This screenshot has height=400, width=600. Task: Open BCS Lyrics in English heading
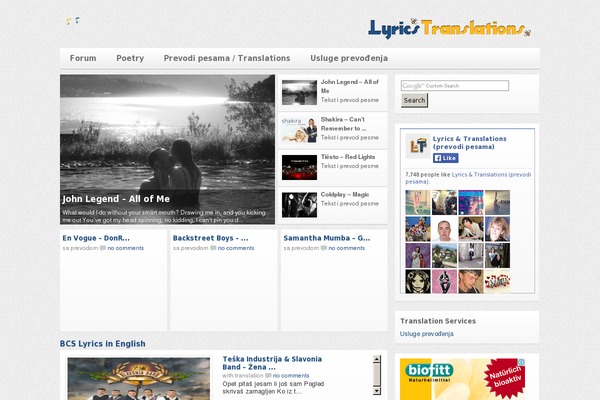103,344
